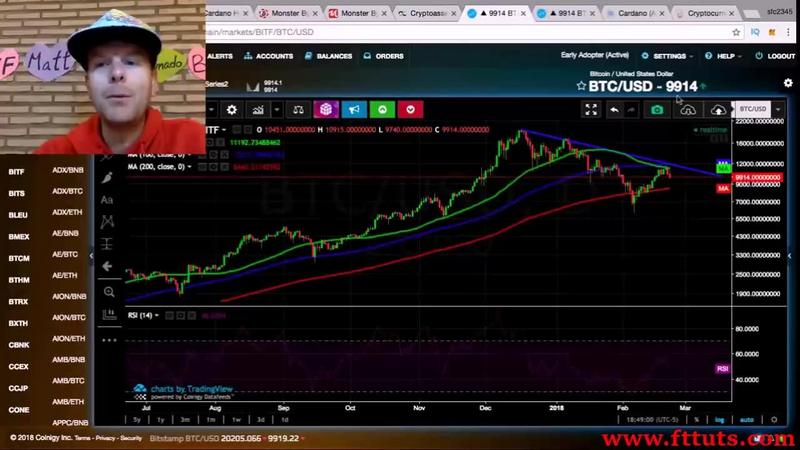800x450 pixels.
Task: Open the RSI (14) dropdown
Action: coord(157,315)
